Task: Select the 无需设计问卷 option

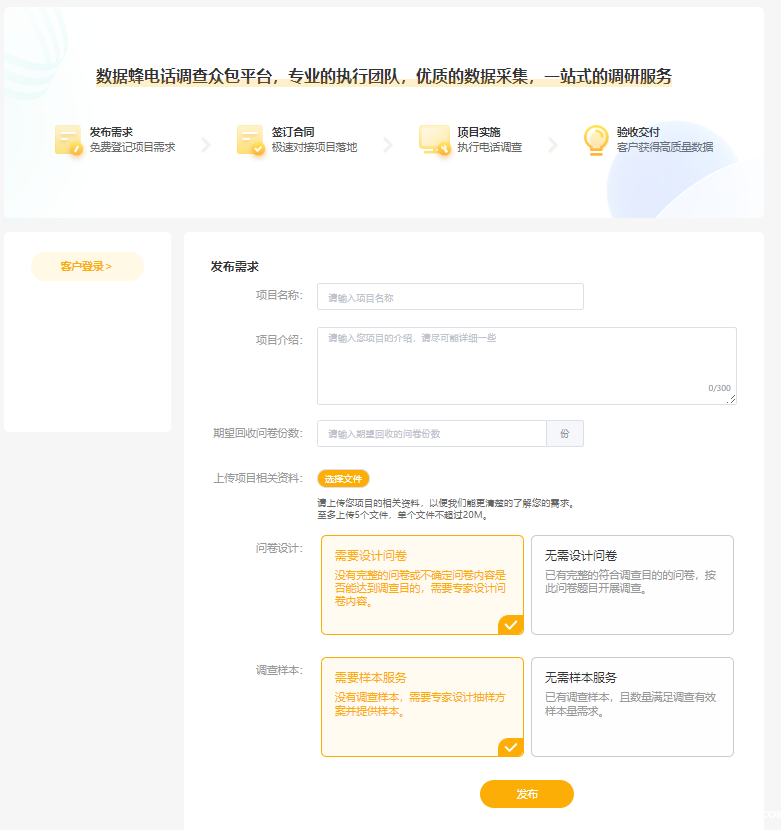Action: pos(632,584)
